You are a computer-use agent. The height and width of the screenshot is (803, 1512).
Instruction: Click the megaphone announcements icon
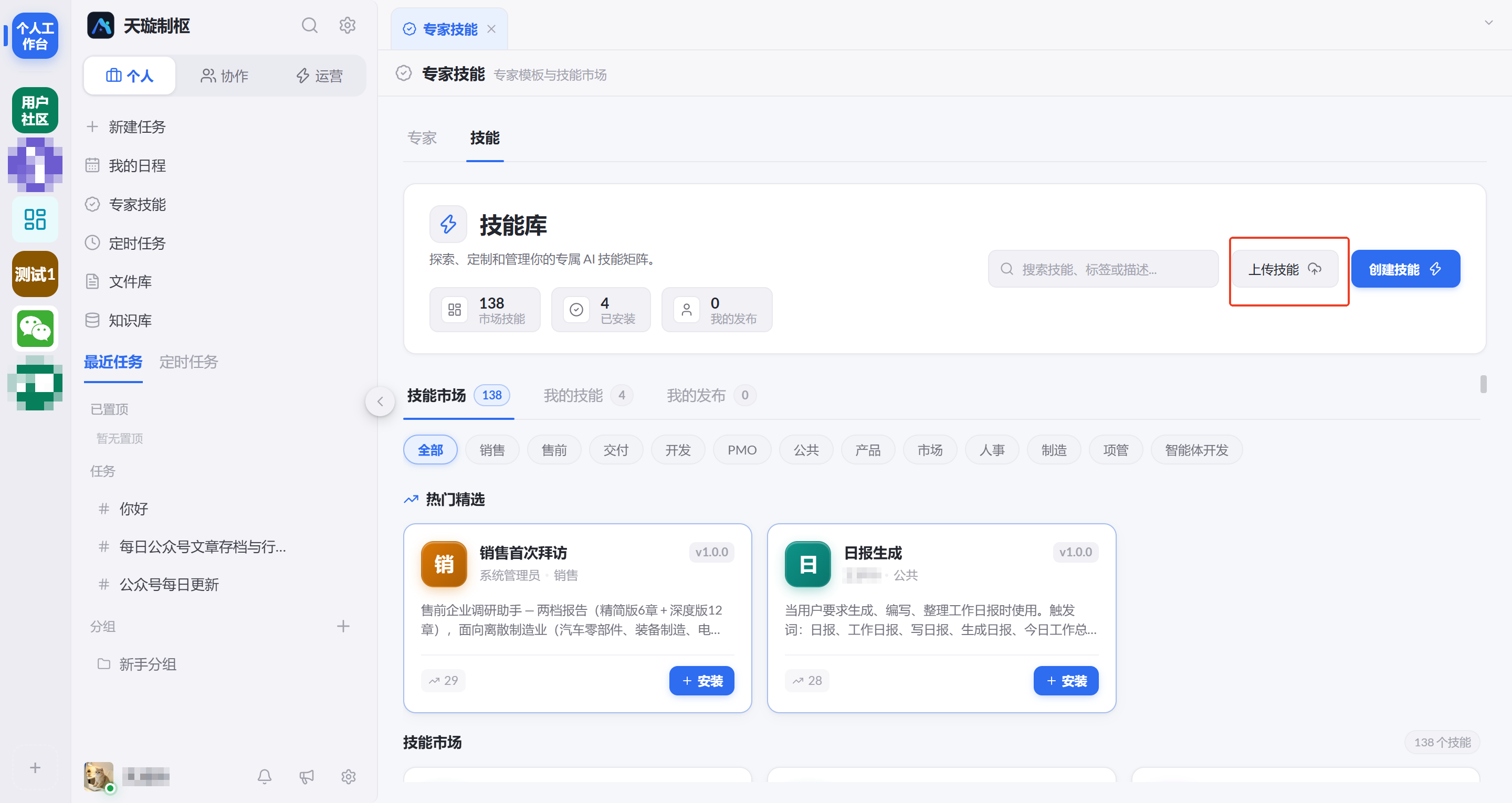click(307, 777)
